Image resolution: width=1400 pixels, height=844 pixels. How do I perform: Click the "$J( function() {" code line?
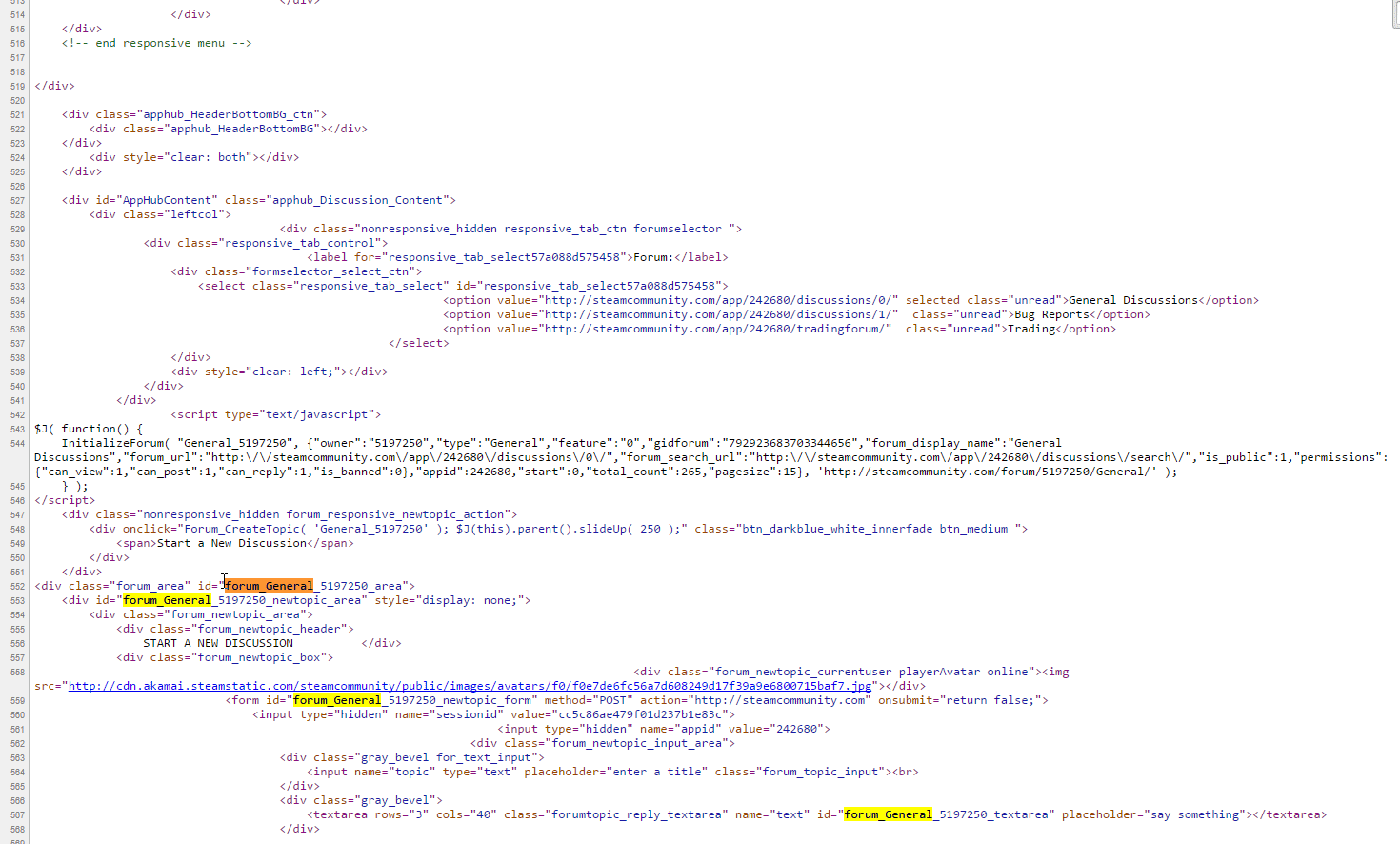click(x=89, y=429)
